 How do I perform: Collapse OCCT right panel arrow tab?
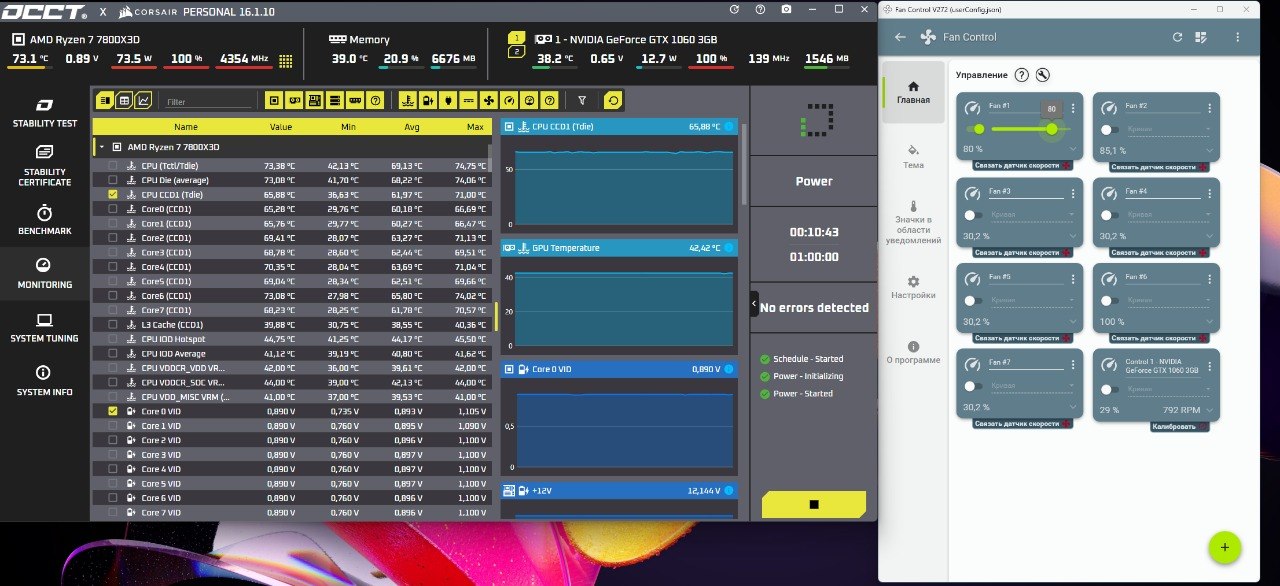[x=755, y=304]
